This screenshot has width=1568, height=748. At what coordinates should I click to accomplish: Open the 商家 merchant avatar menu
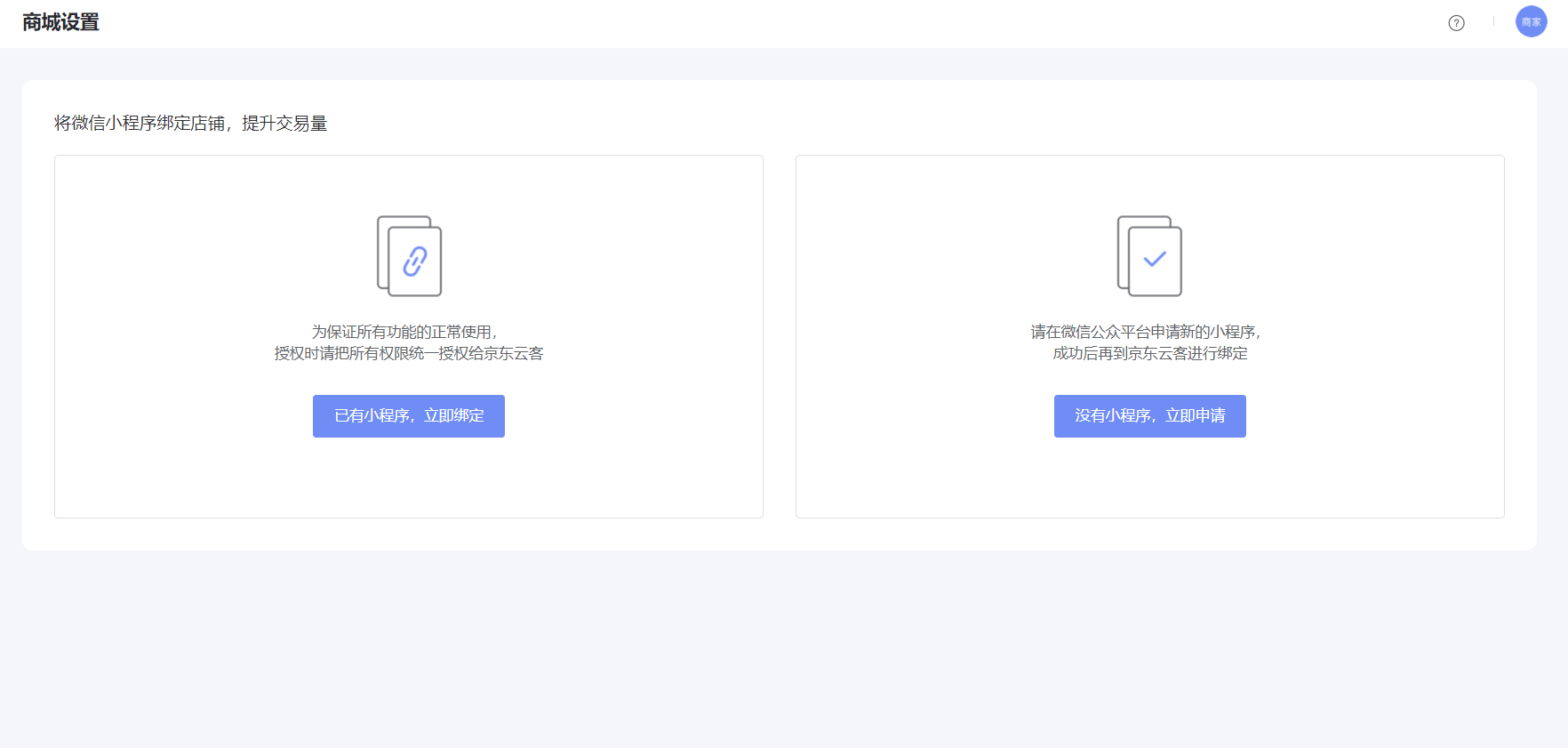[x=1531, y=21]
